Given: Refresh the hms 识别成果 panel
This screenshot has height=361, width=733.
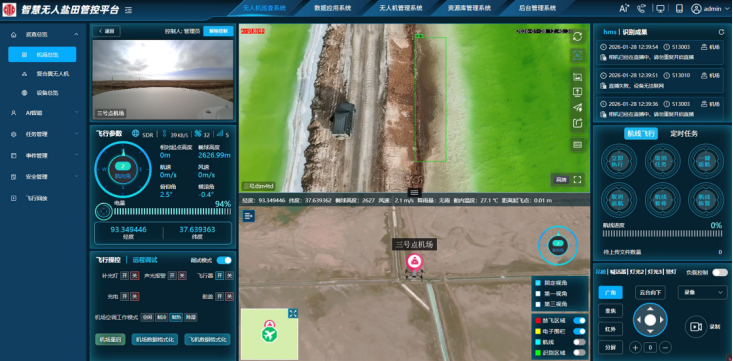Looking at the screenshot, I should [x=721, y=32].
